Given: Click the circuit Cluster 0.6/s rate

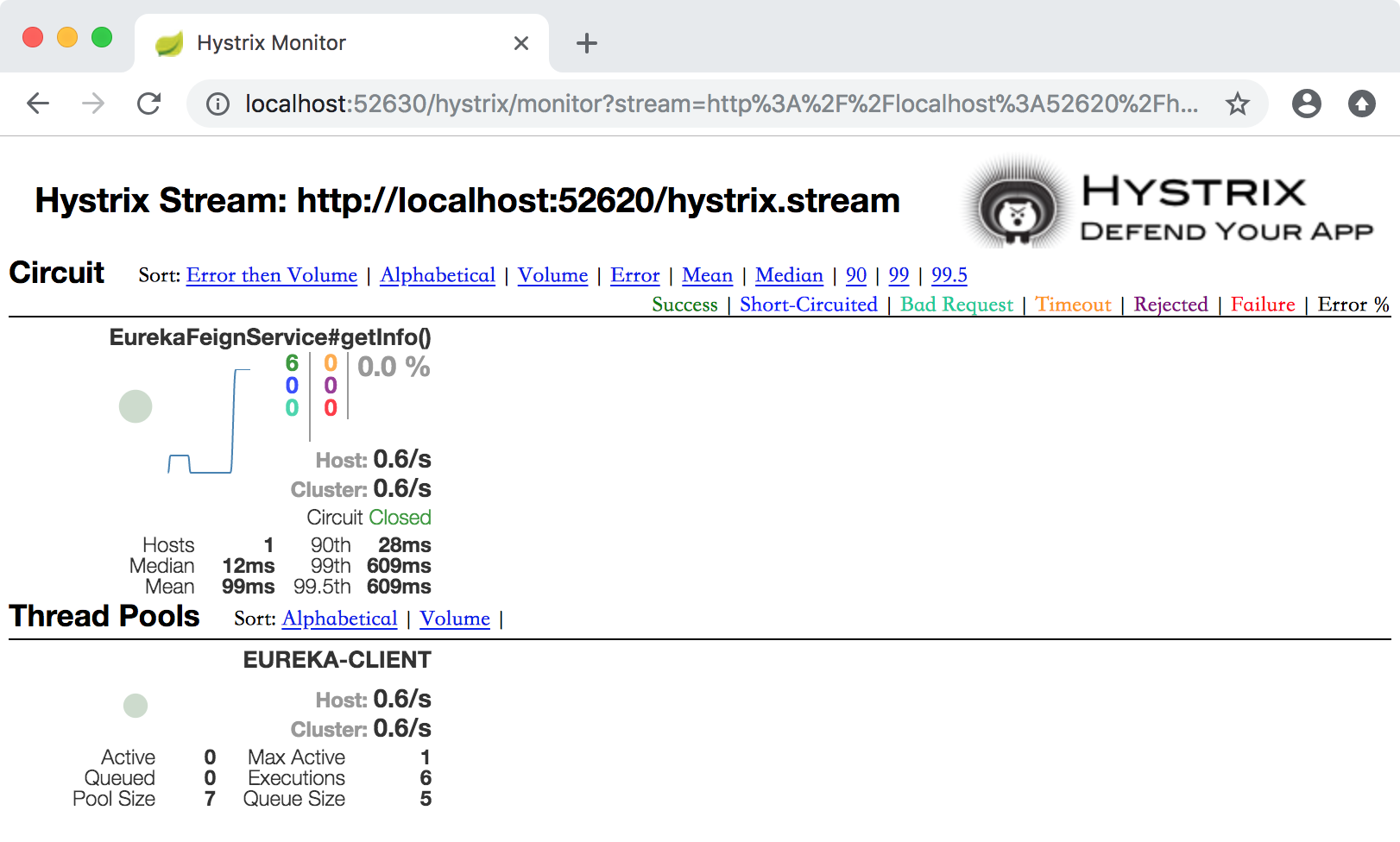Looking at the screenshot, I should 362,488.
